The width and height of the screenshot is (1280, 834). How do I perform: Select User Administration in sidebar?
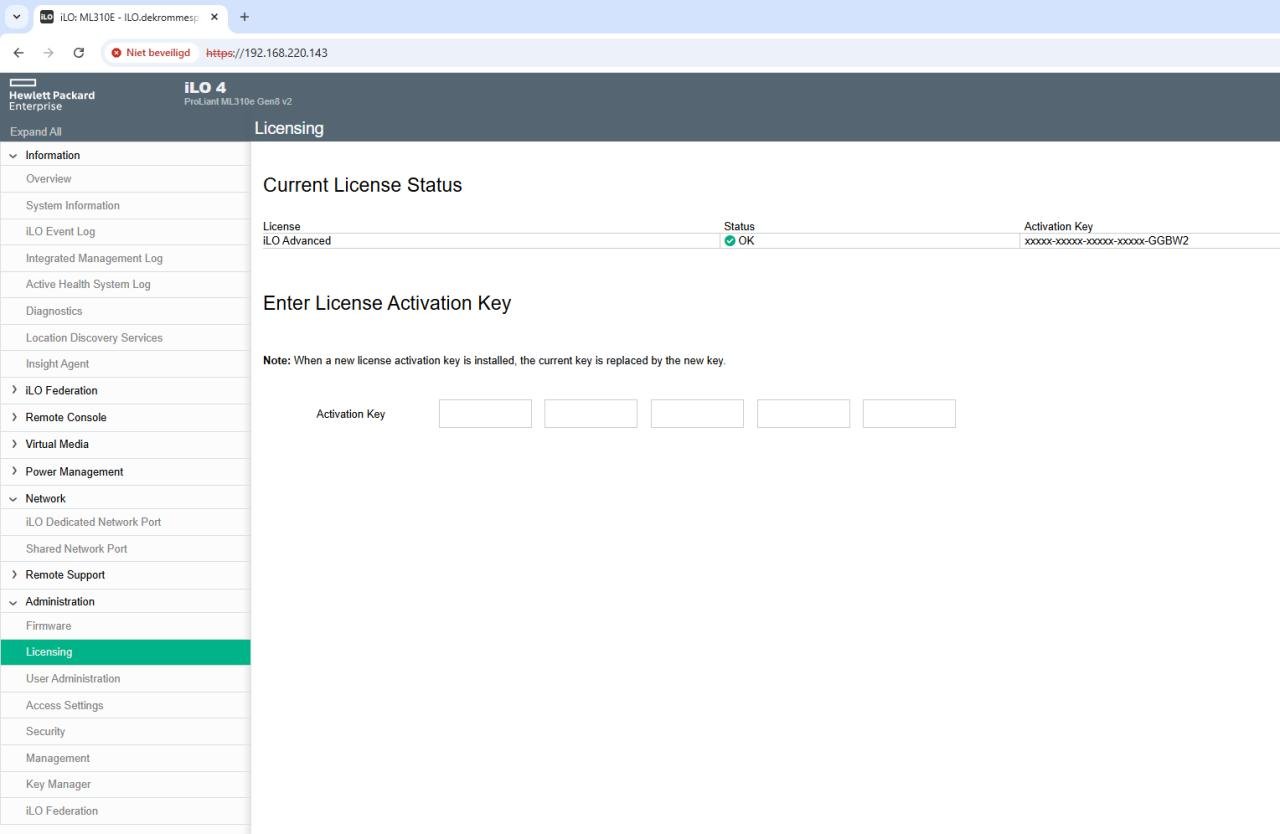point(73,679)
